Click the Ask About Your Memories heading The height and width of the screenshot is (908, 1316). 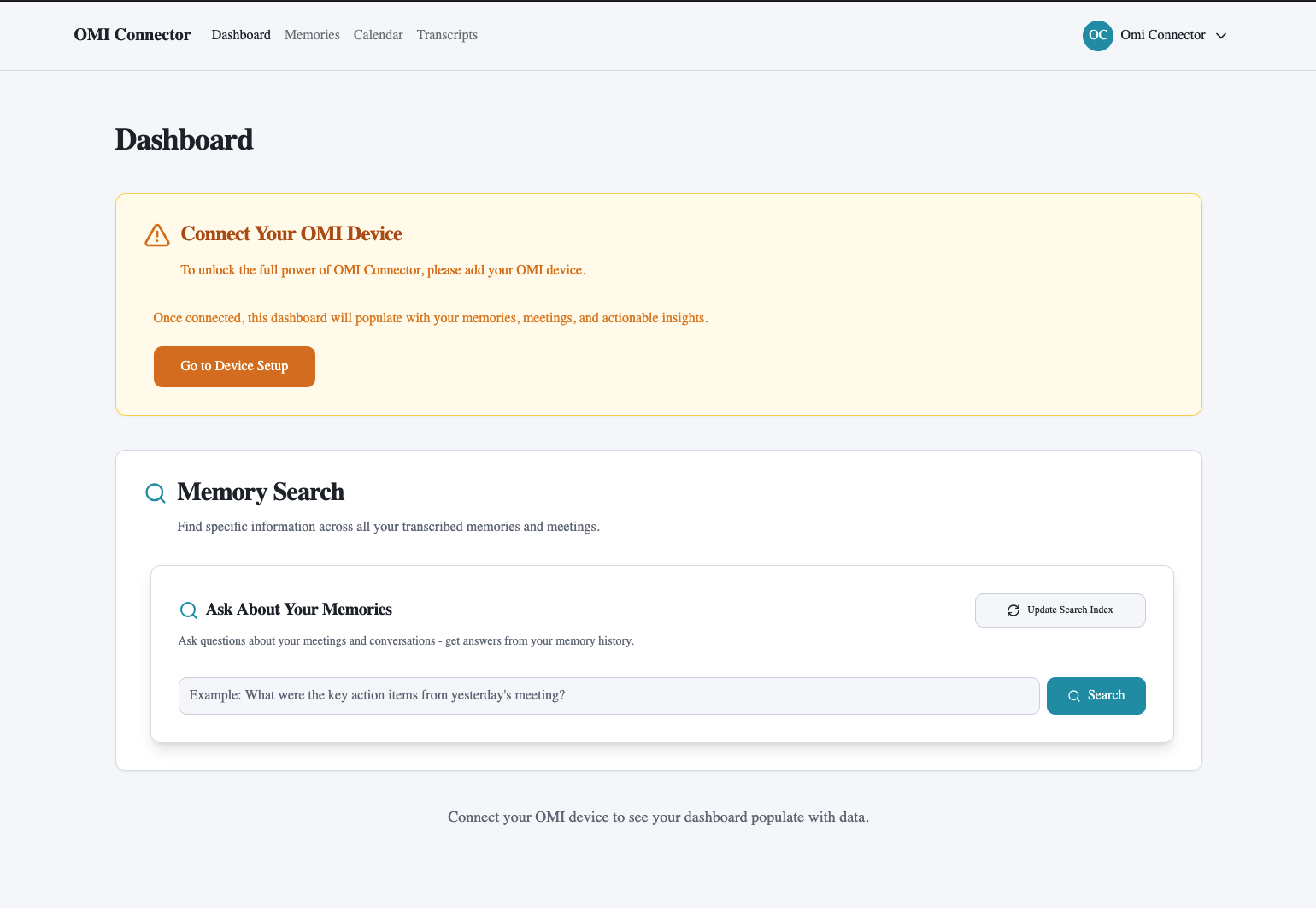coord(299,610)
